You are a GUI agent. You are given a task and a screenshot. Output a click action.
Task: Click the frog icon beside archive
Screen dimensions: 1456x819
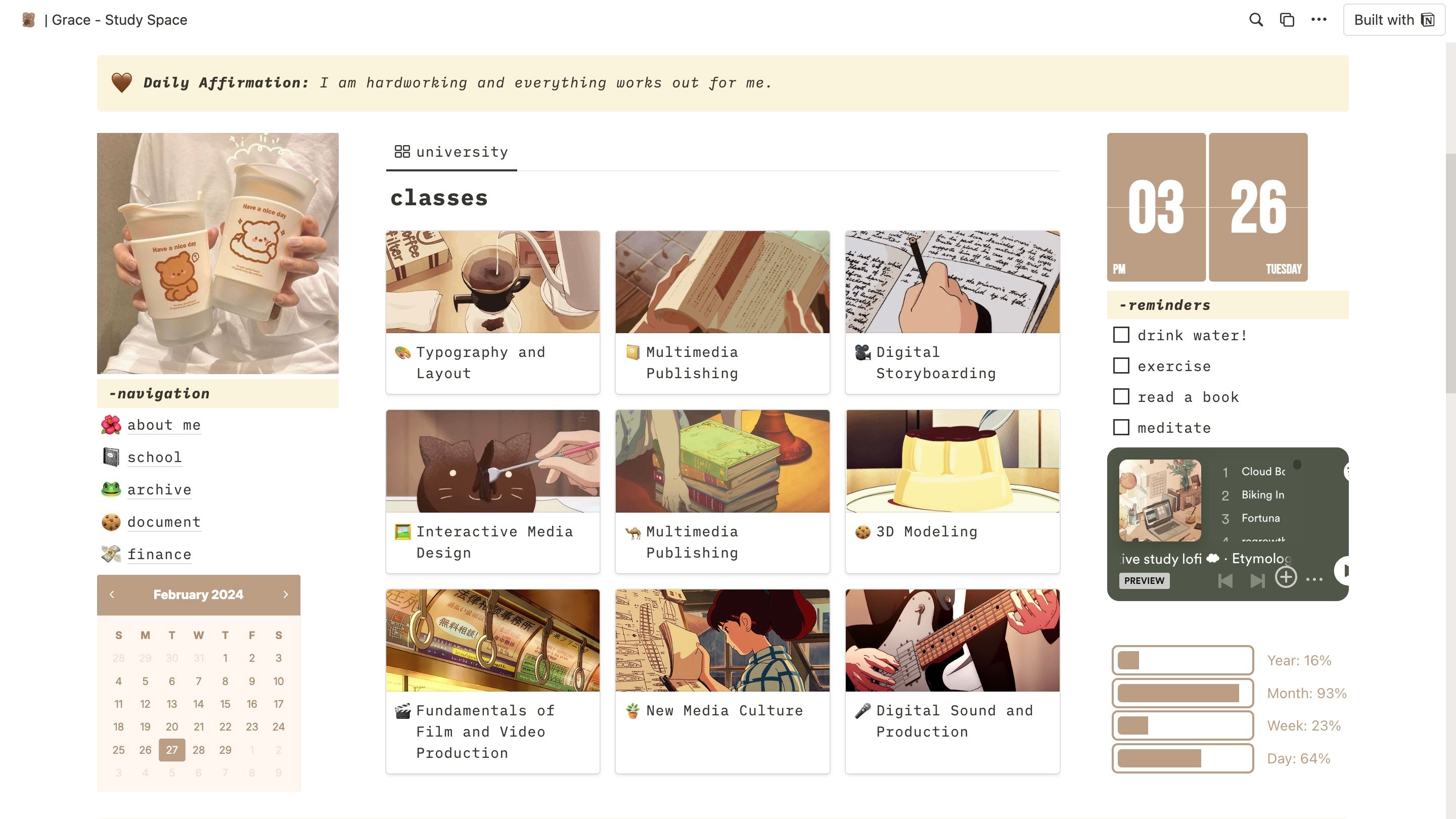(111, 489)
